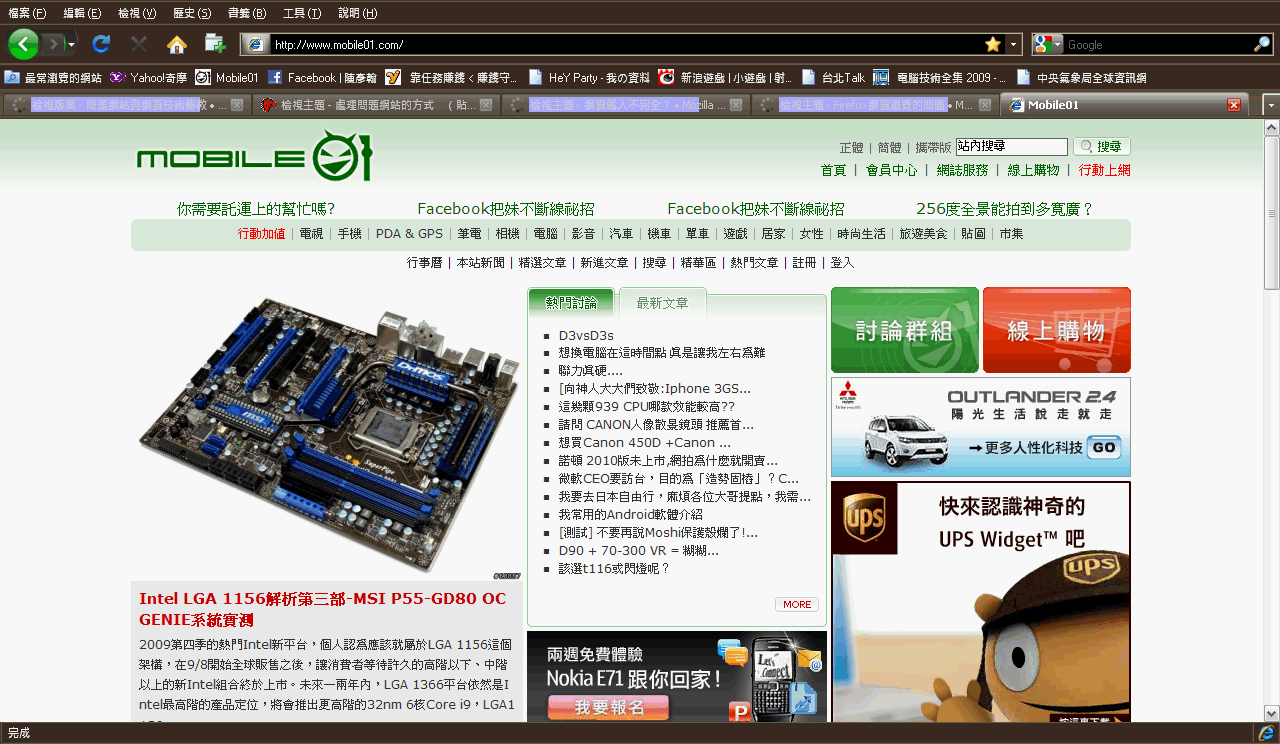This screenshot has width=1280, height=744.
Task: Click the motherboard article photo
Action: coord(328,438)
